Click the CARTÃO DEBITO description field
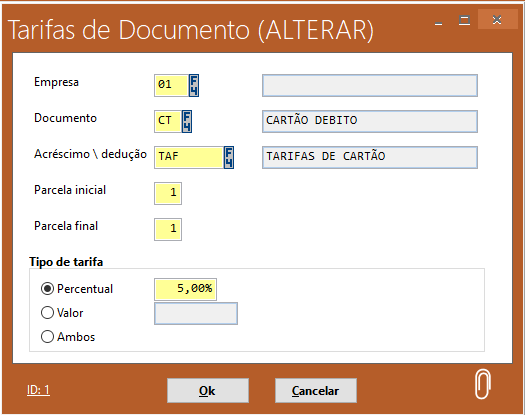525x415 pixels. 370,121
